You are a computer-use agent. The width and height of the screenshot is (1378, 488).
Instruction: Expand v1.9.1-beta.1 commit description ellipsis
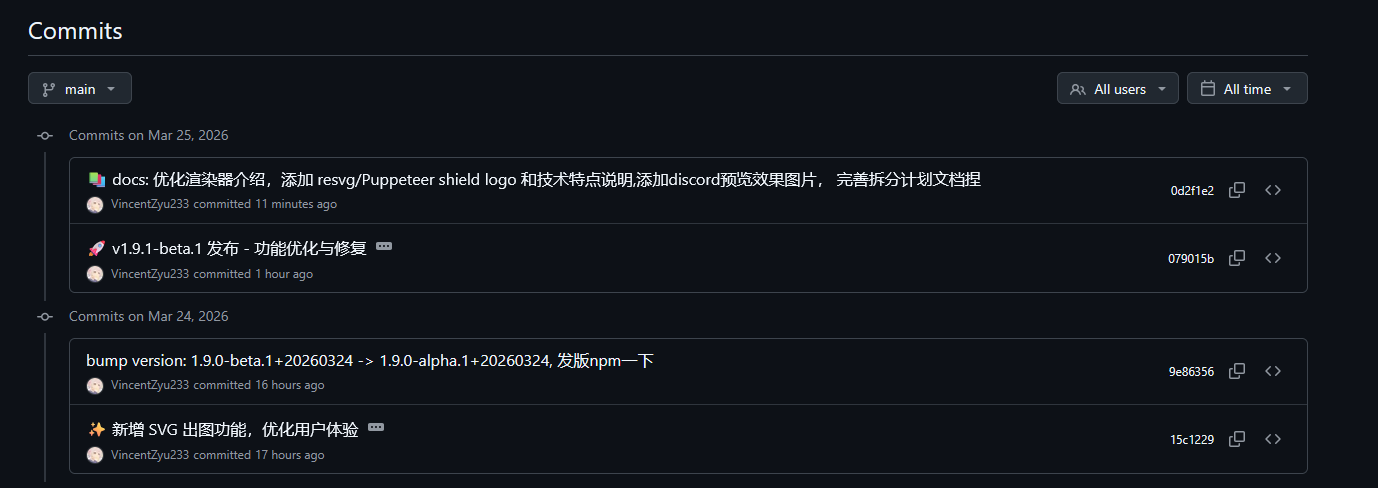(384, 246)
